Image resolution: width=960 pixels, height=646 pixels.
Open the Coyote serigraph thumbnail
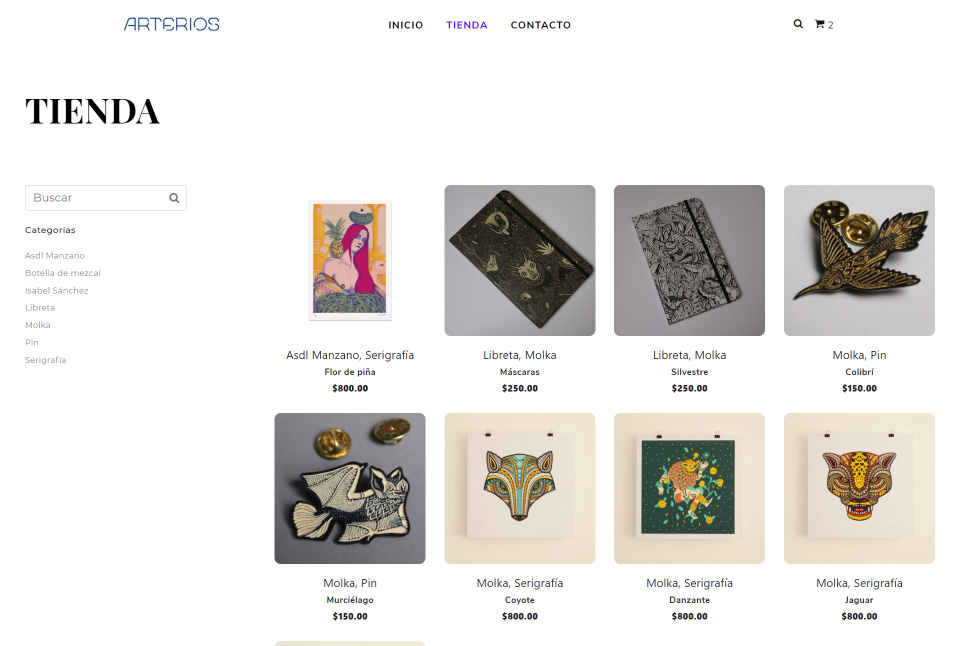[x=520, y=488]
